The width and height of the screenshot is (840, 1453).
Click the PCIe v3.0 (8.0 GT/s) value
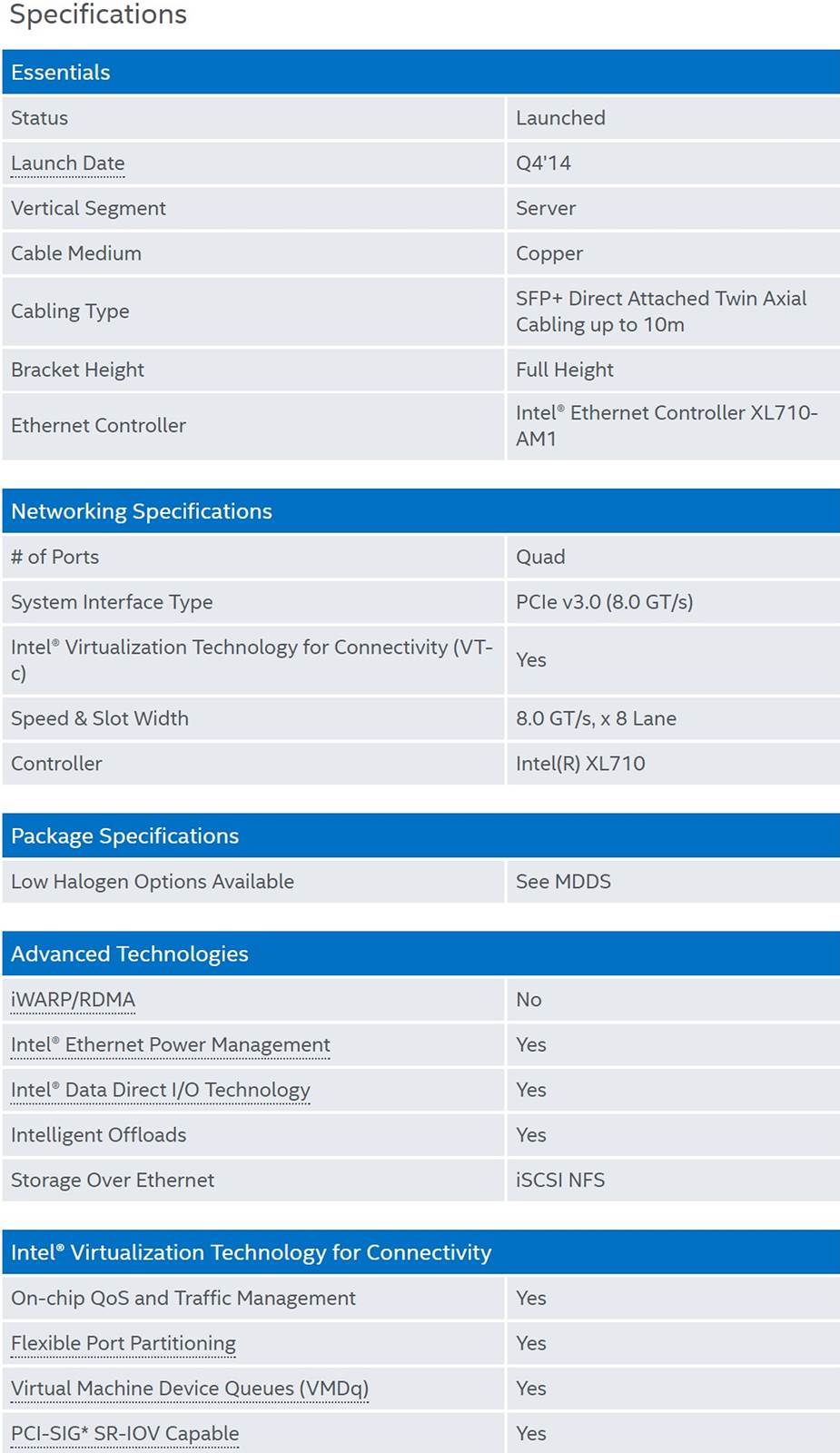604,602
